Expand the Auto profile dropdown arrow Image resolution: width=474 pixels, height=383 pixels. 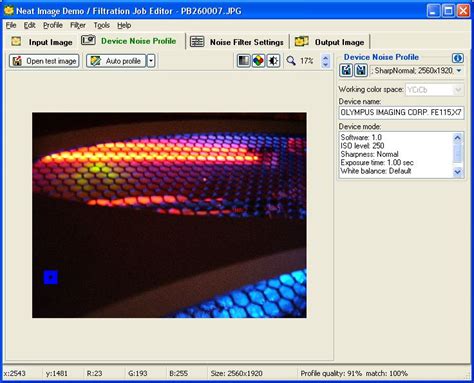[151, 61]
